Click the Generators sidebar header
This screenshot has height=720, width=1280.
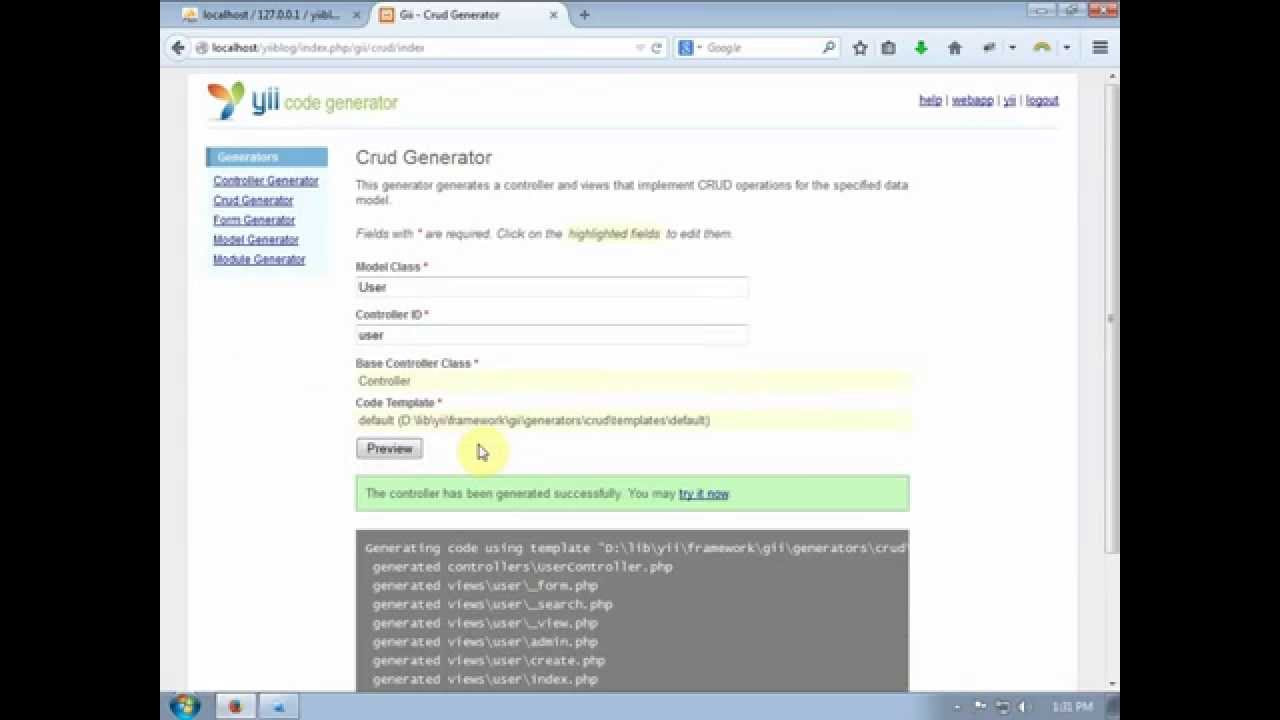[x=267, y=157]
